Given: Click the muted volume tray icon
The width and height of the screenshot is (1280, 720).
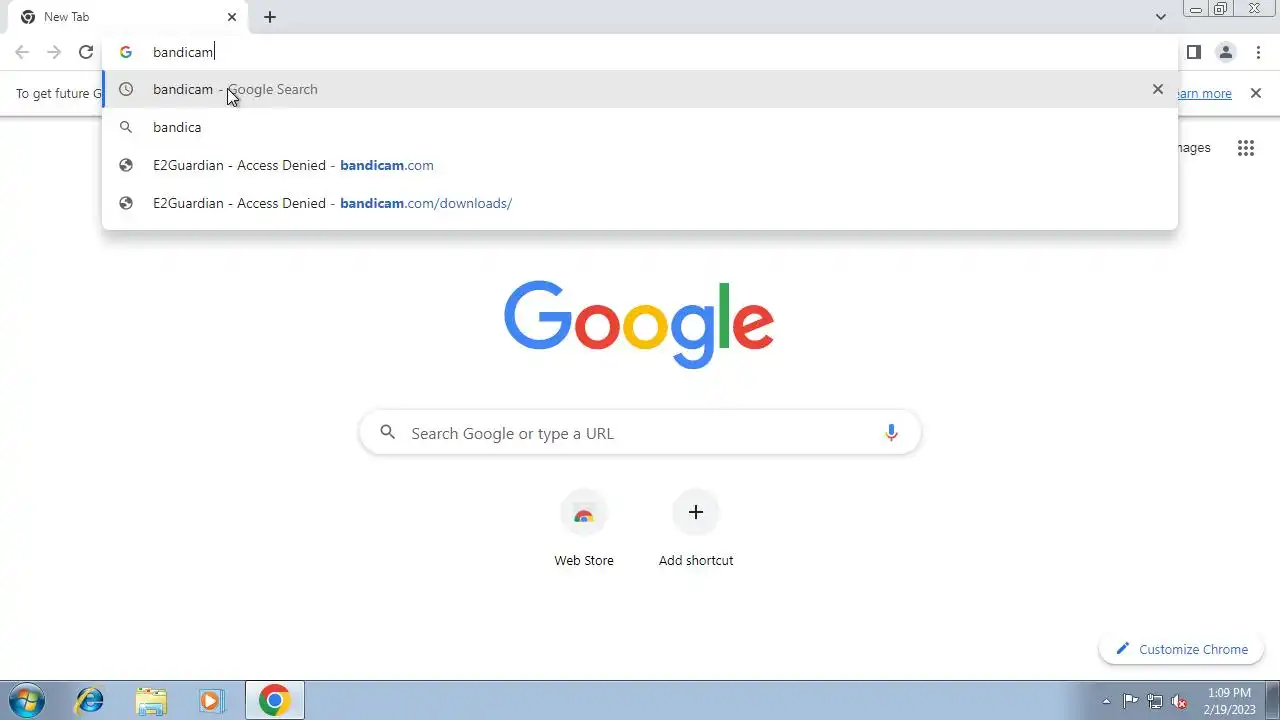Looking at the screenshot, I should (1180, 701).
